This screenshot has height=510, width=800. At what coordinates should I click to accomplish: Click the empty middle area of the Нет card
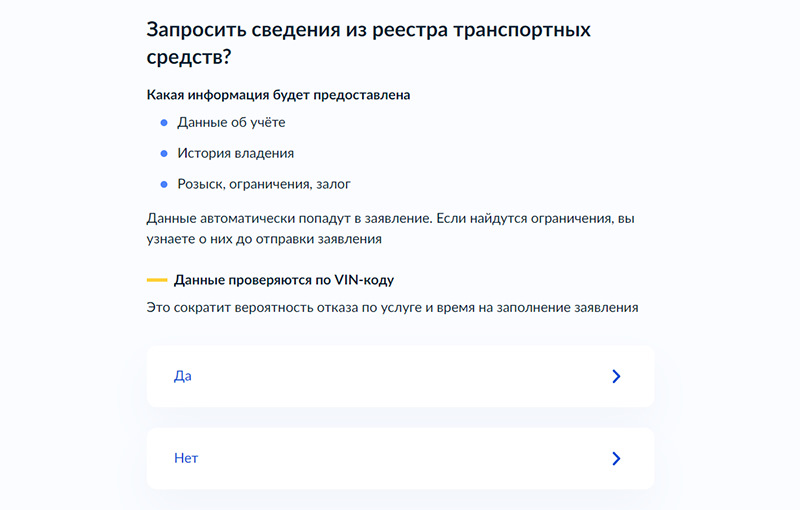pos(400,458)
